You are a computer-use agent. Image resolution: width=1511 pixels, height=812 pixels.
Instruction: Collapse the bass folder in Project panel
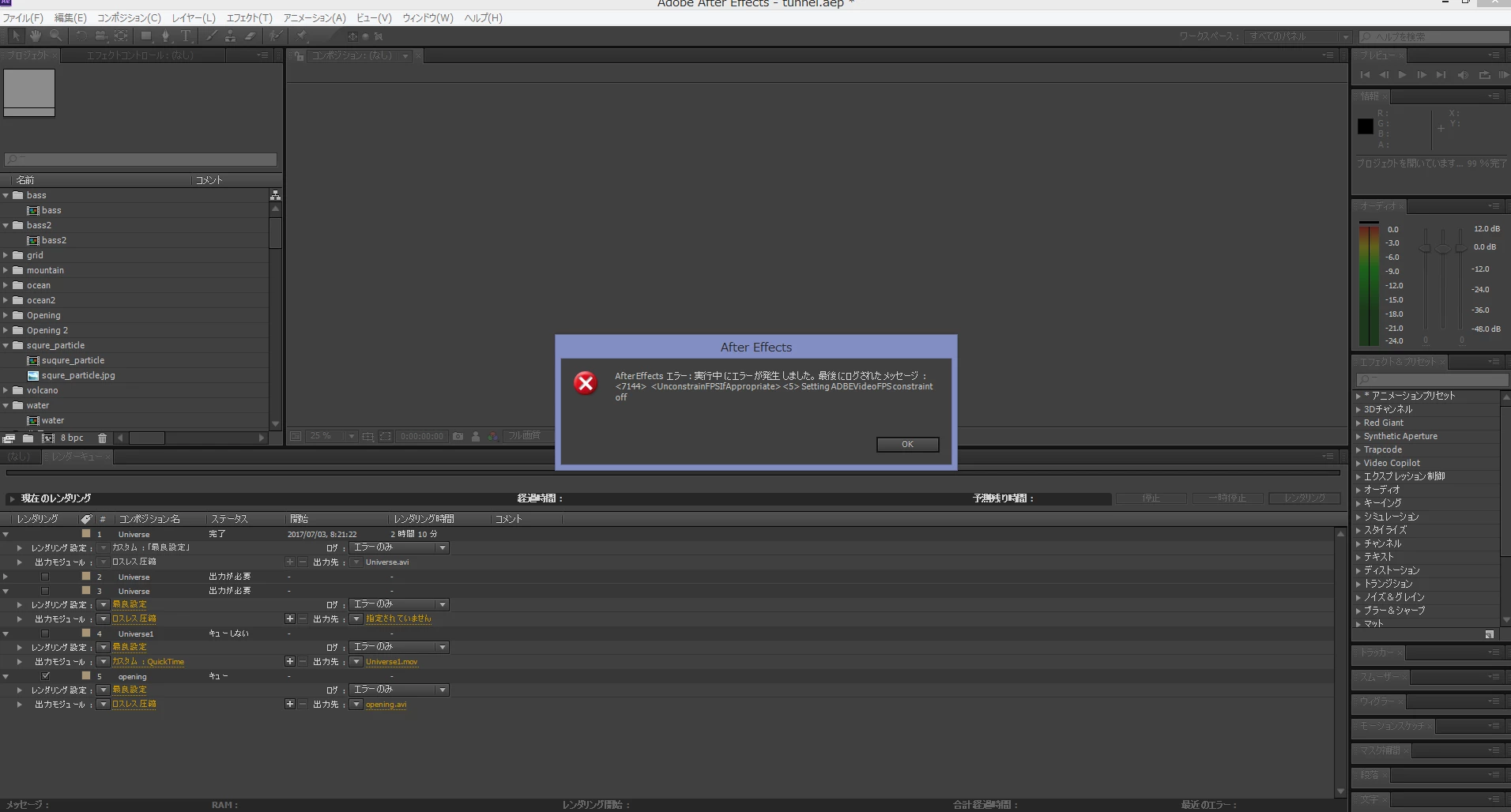click(x=6, y=195)
